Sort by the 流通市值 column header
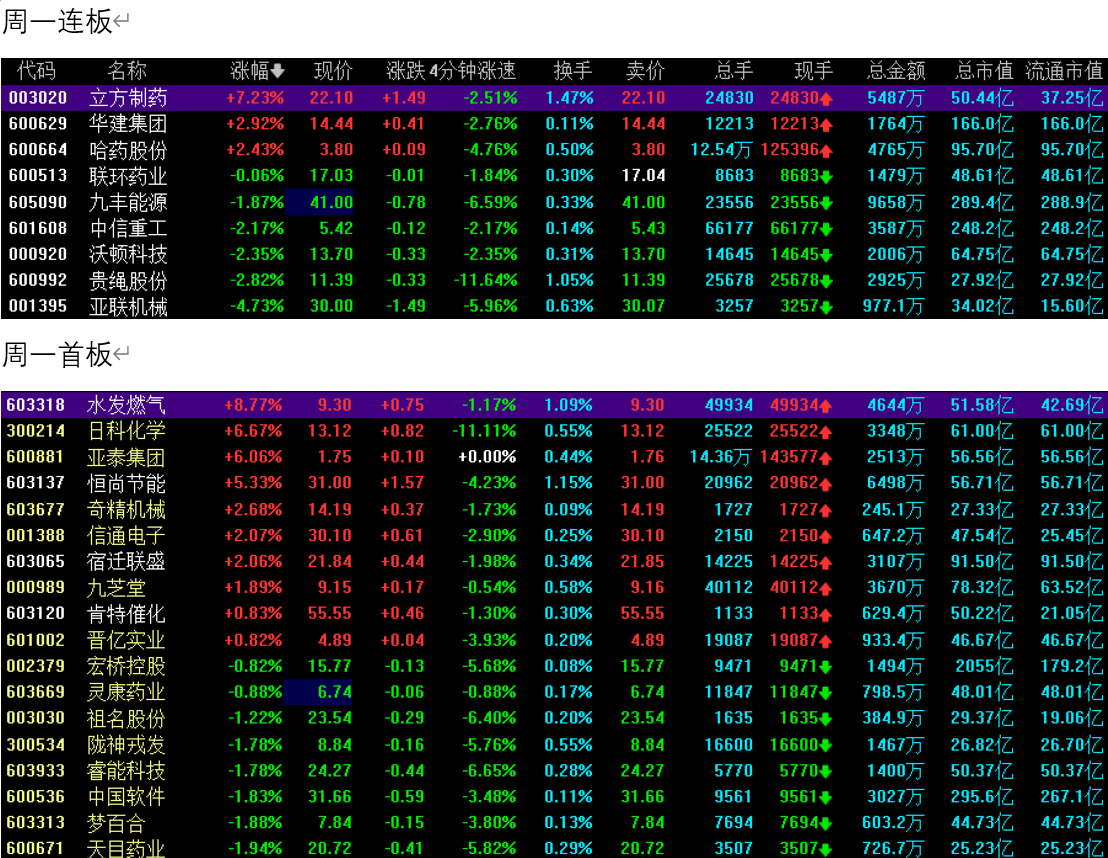1108x858 pixels. pyautogui.click(x=1063, y=71)
